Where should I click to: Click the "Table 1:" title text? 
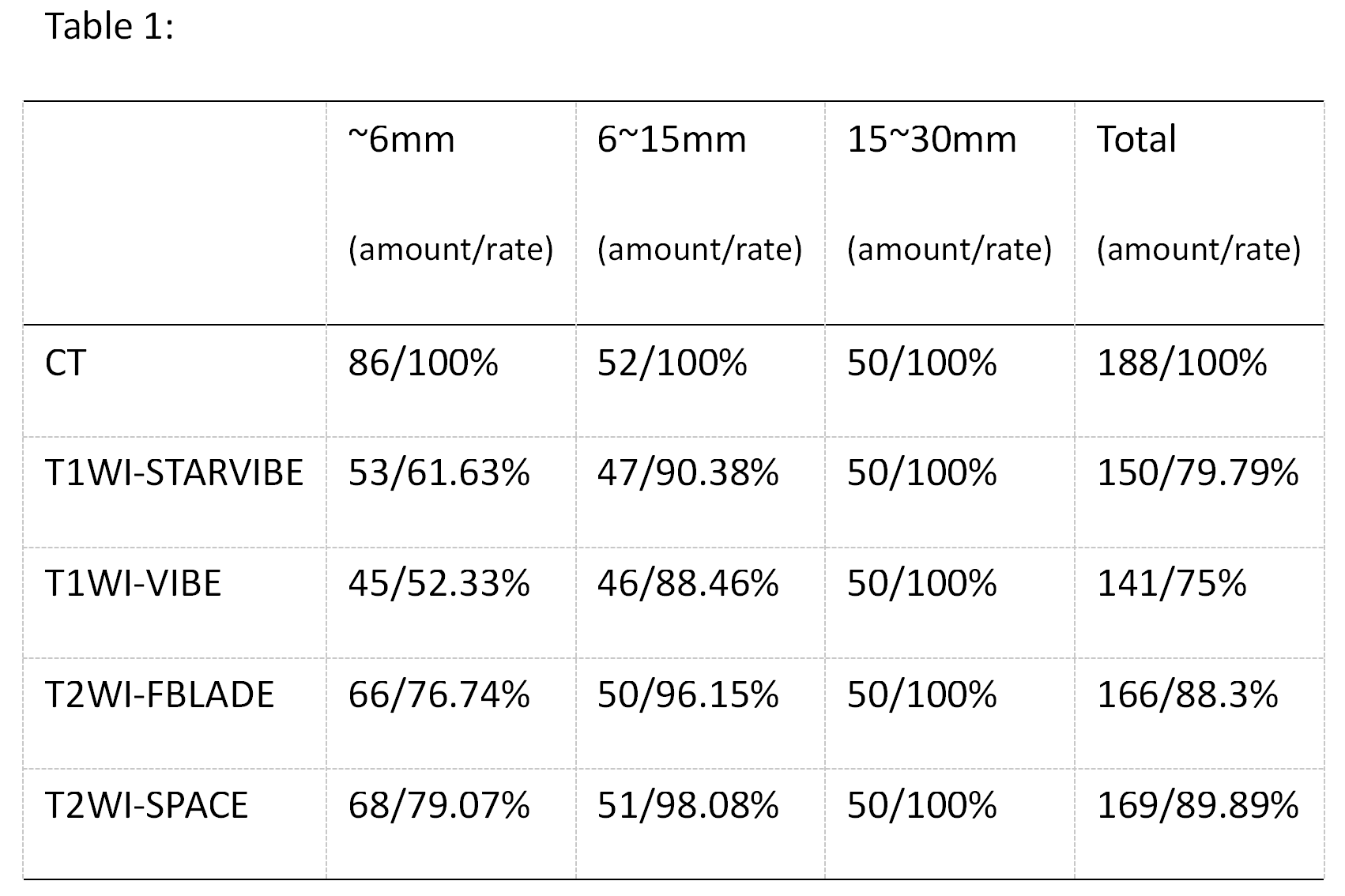click(x=109, y=27)
